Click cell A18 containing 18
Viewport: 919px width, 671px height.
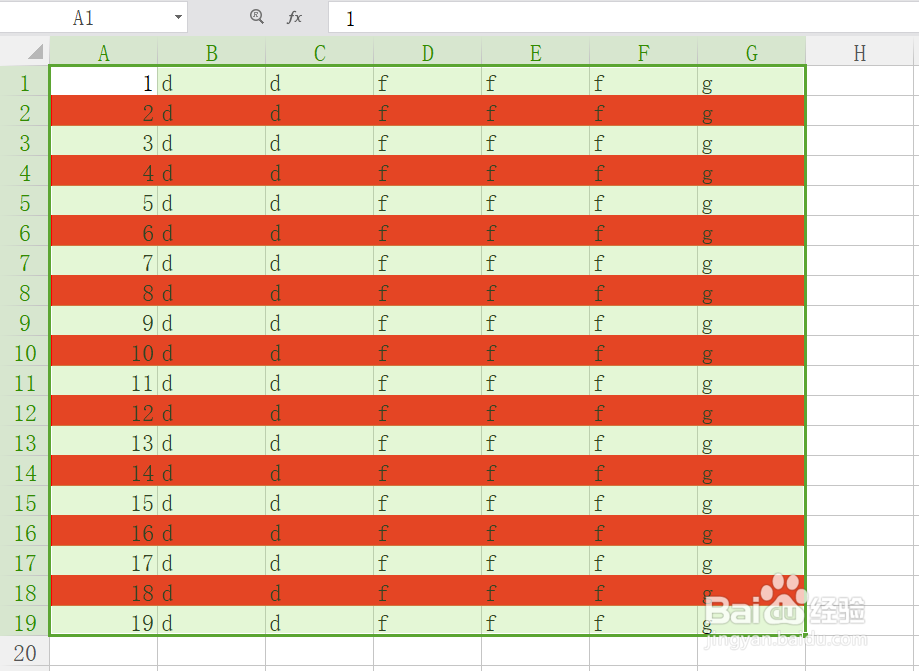104,591
